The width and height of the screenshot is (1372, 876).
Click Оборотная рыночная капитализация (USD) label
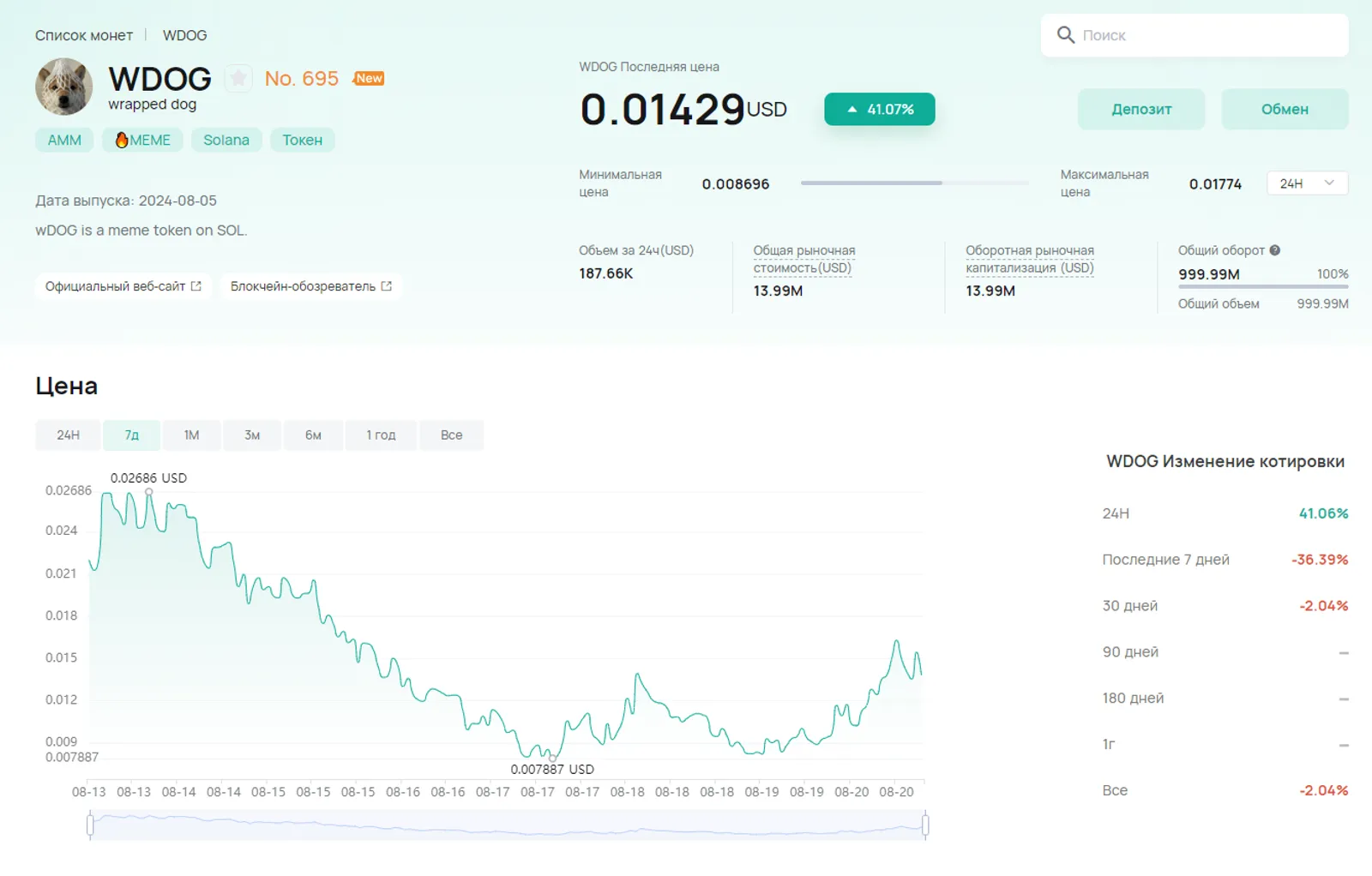[x=1030, y=259]
